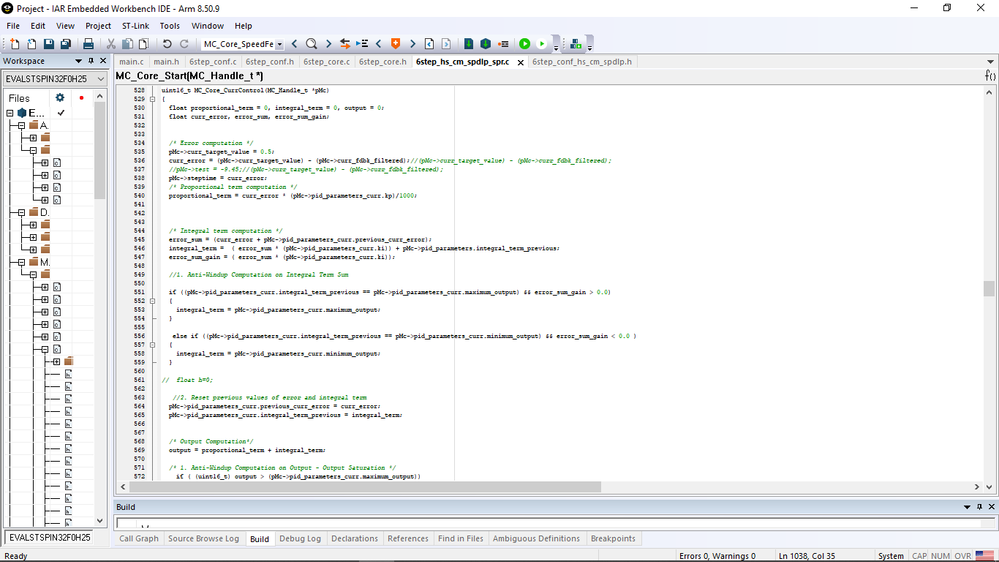Fold code block at line 552
Image resolution: width=999 pixels, height=562 pixels.
[x=152, y=301]
